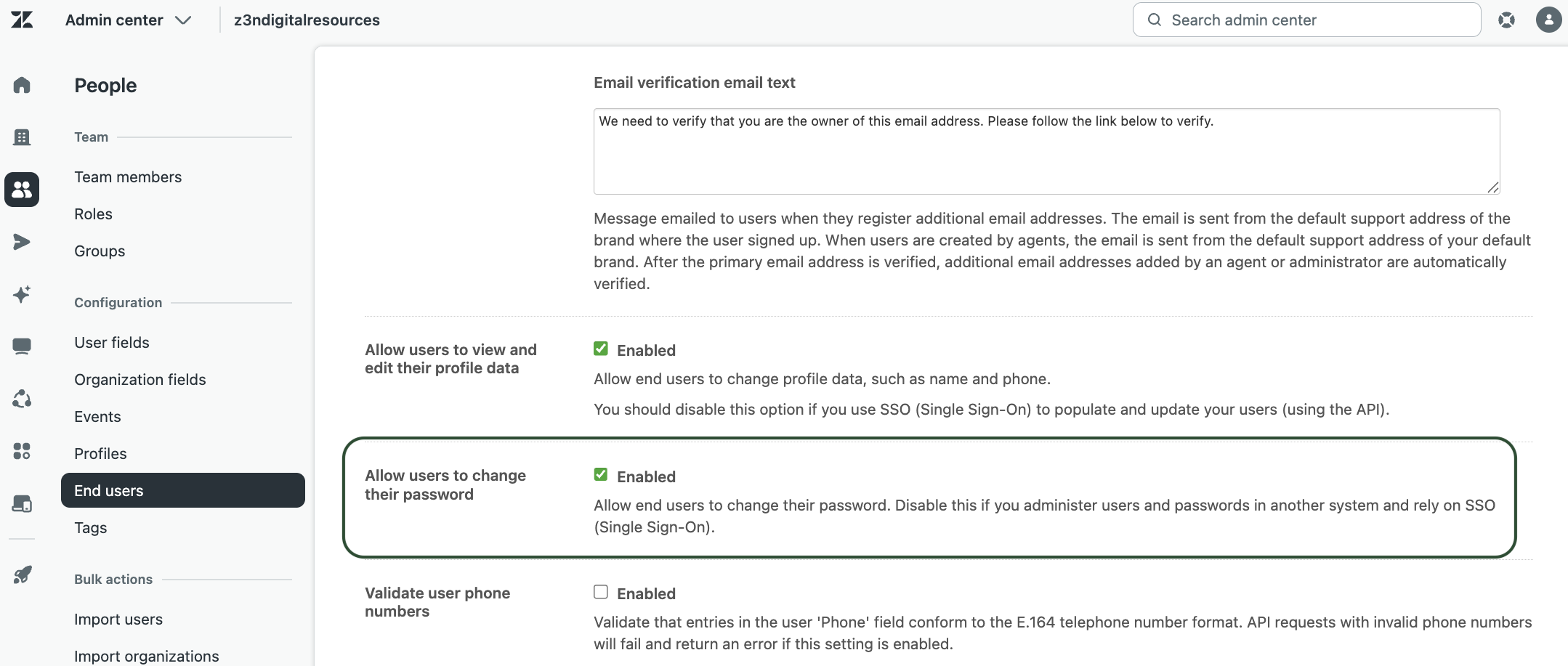
Task: Uncheck Allow users to edit profile data
Action: tap(601, 349)
